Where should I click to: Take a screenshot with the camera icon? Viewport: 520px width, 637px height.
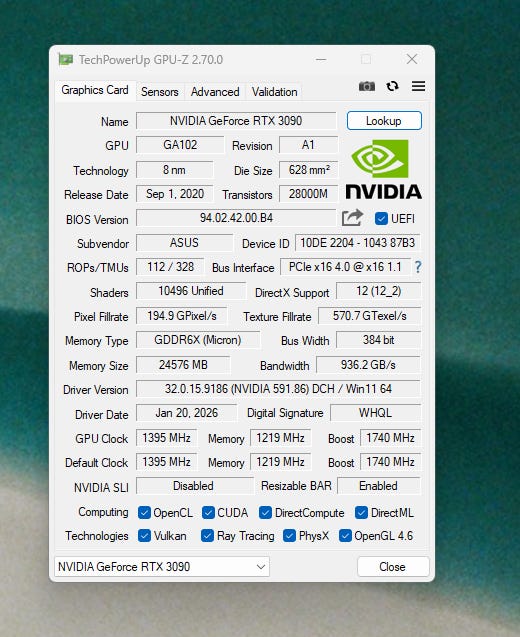coord(366,86)
